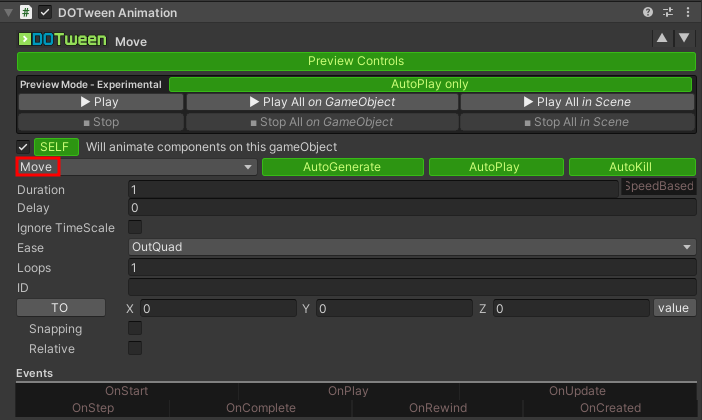
Task: Move component up with the up arrow
Action: pos(661,39)
